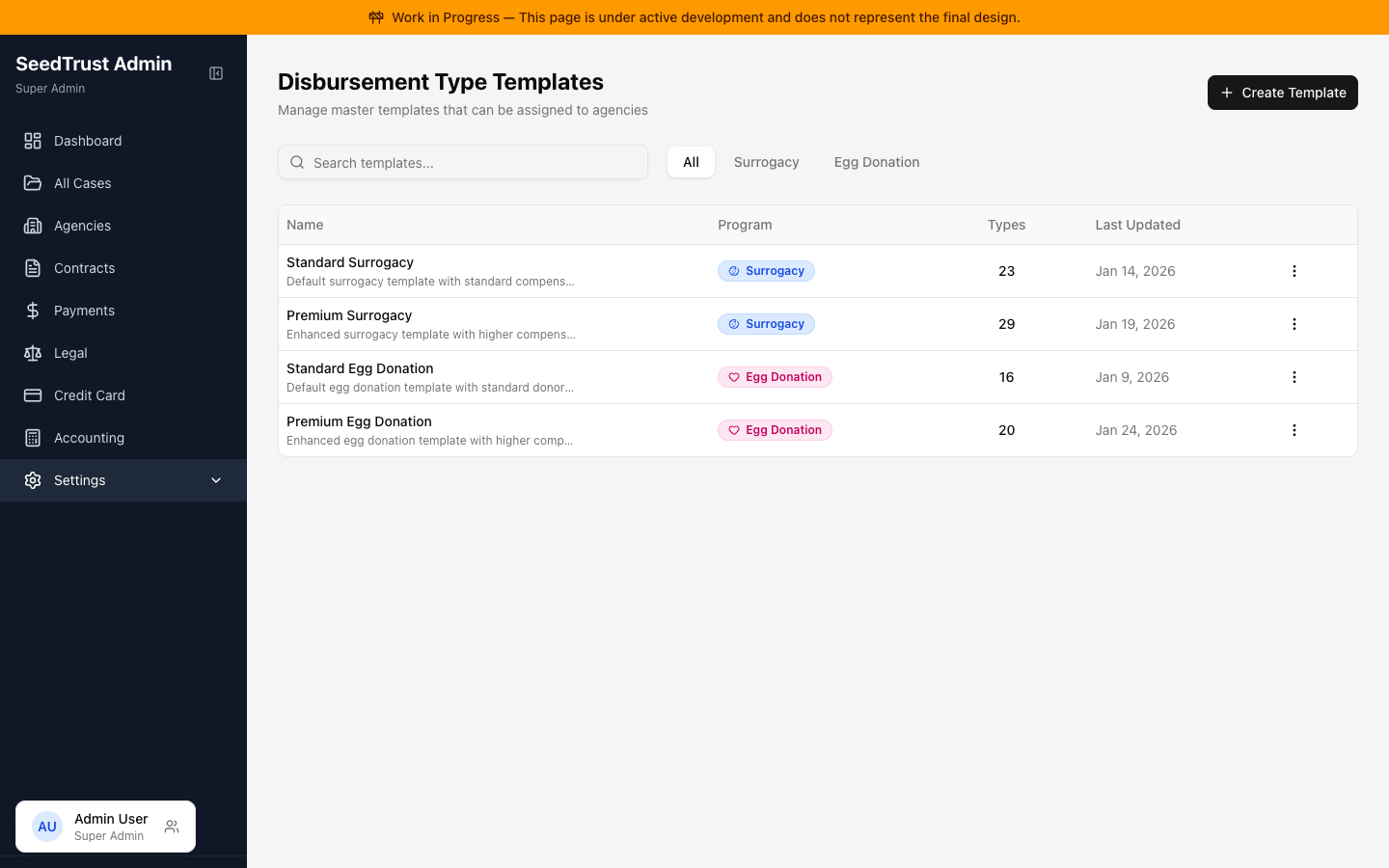Go to Credit Card page
This screenshot has width=1389, height=868.
point(123,395)
